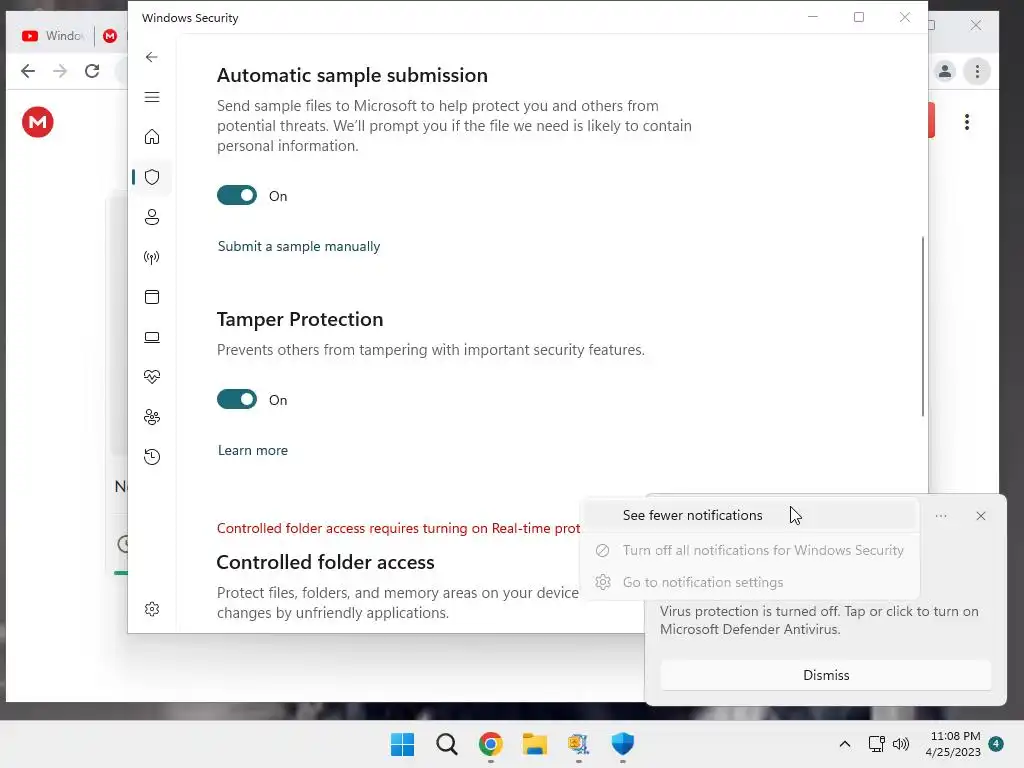Image resolution: width=1024 pixels, height=768 pixels.
Task: Click the Automatic sample submission heading
Action: point(352,75)
